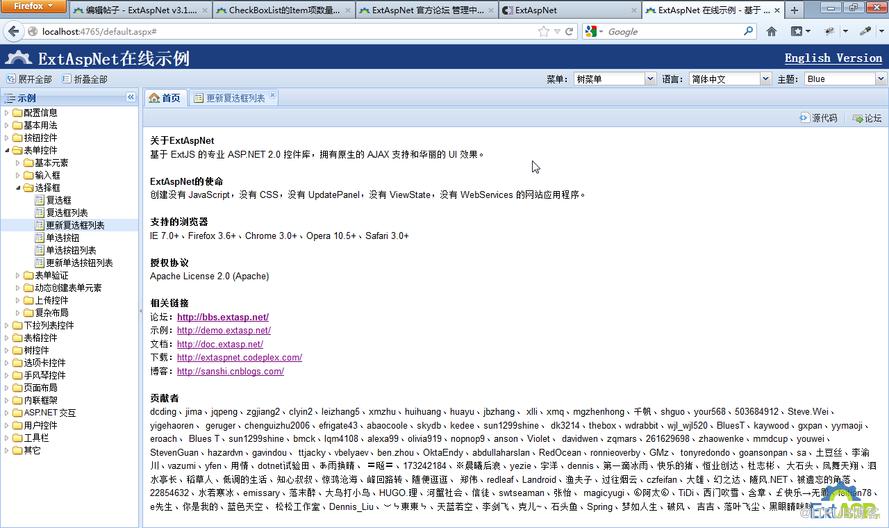The height and width of the screenshot is (528, 889).
Task: Click the 工具栏 folder icon
Action: click(18, 438)
